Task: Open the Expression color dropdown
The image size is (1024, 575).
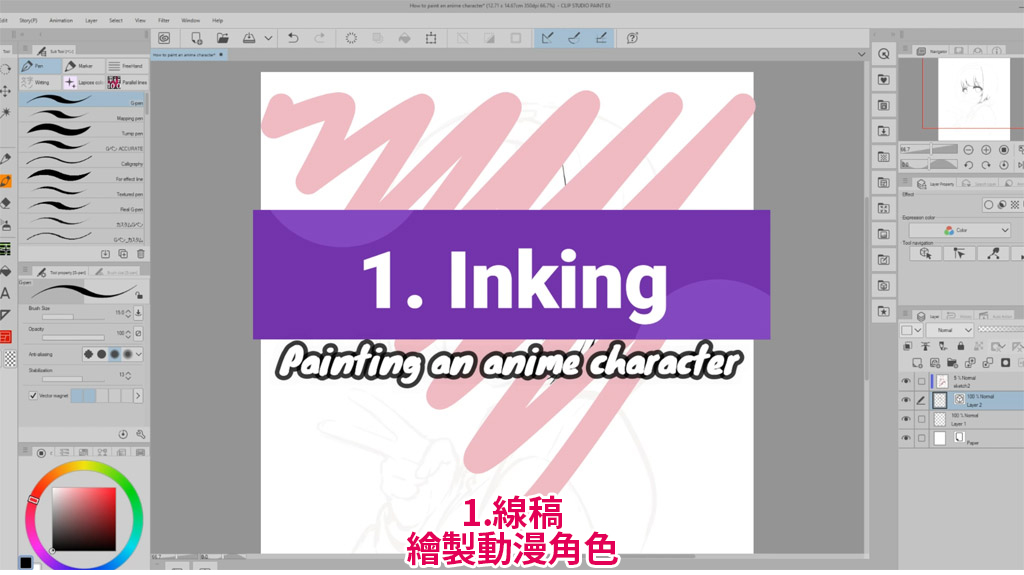Action: pyautogui.click(x=959, y=230)
